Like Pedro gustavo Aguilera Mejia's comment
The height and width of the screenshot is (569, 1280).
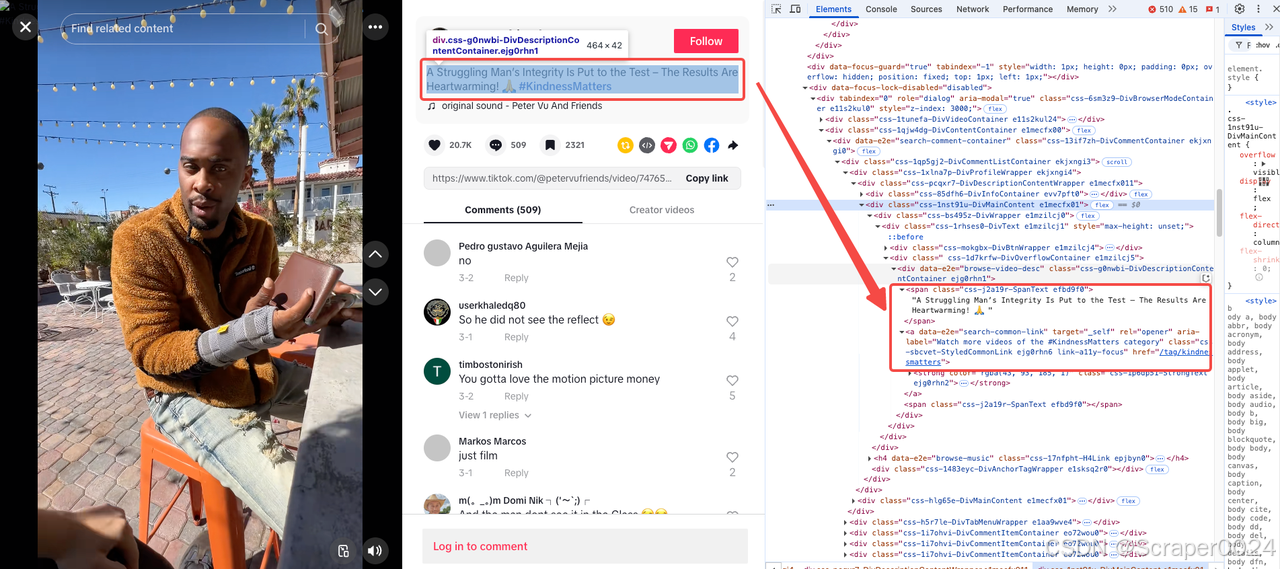click(732, 262)
